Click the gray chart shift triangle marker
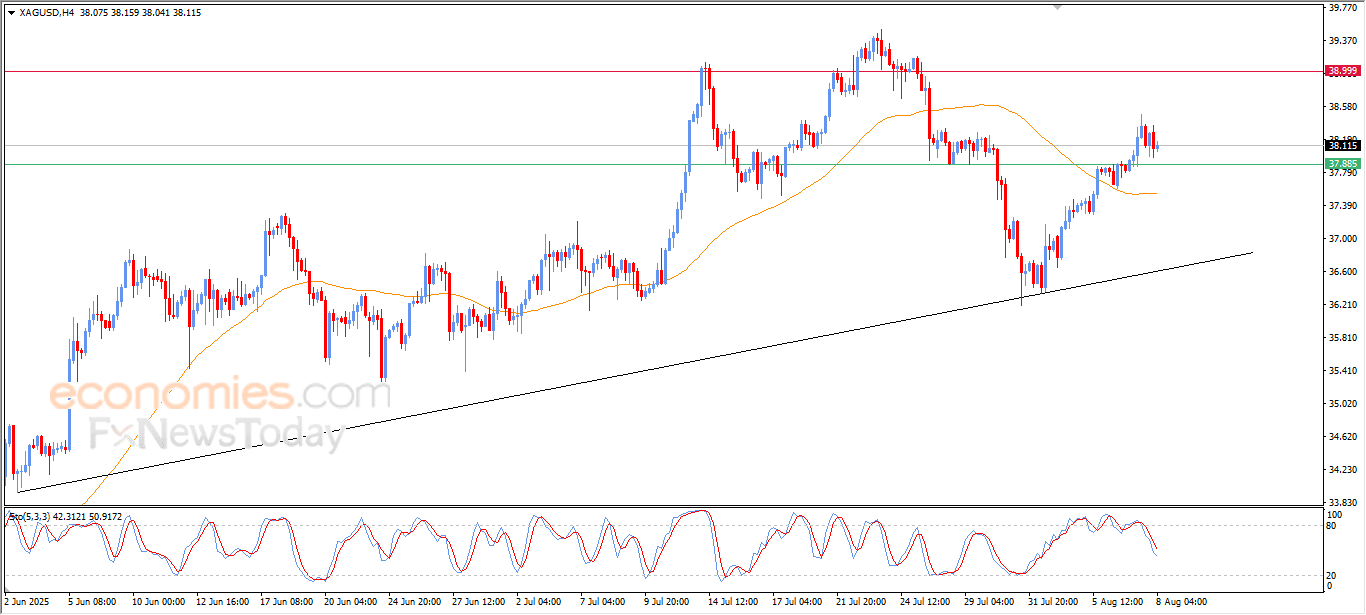The image size is (1366, 615). tap(1058, 7)
